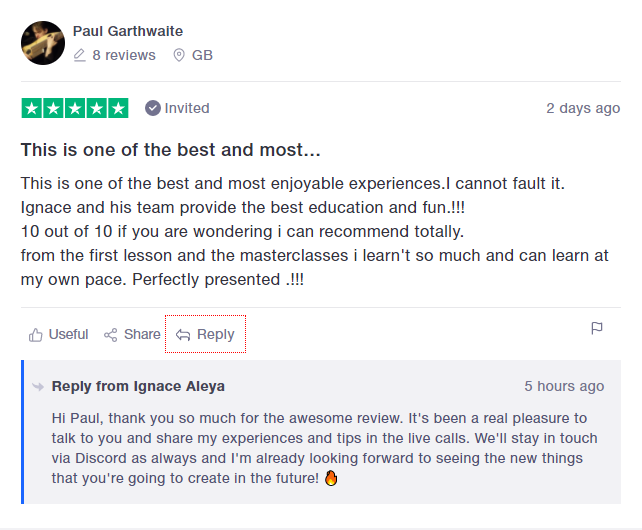Click the '5 hours ago' reply timestamp

(564, 386)
